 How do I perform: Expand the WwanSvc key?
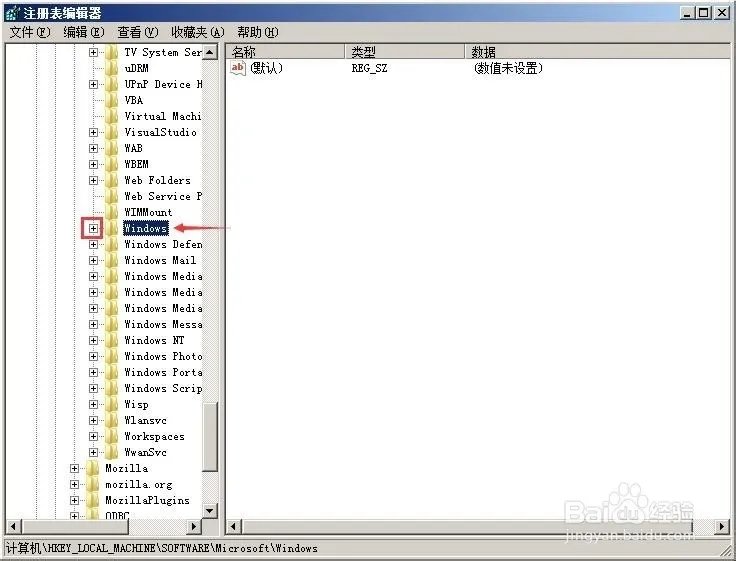point(93,452)
